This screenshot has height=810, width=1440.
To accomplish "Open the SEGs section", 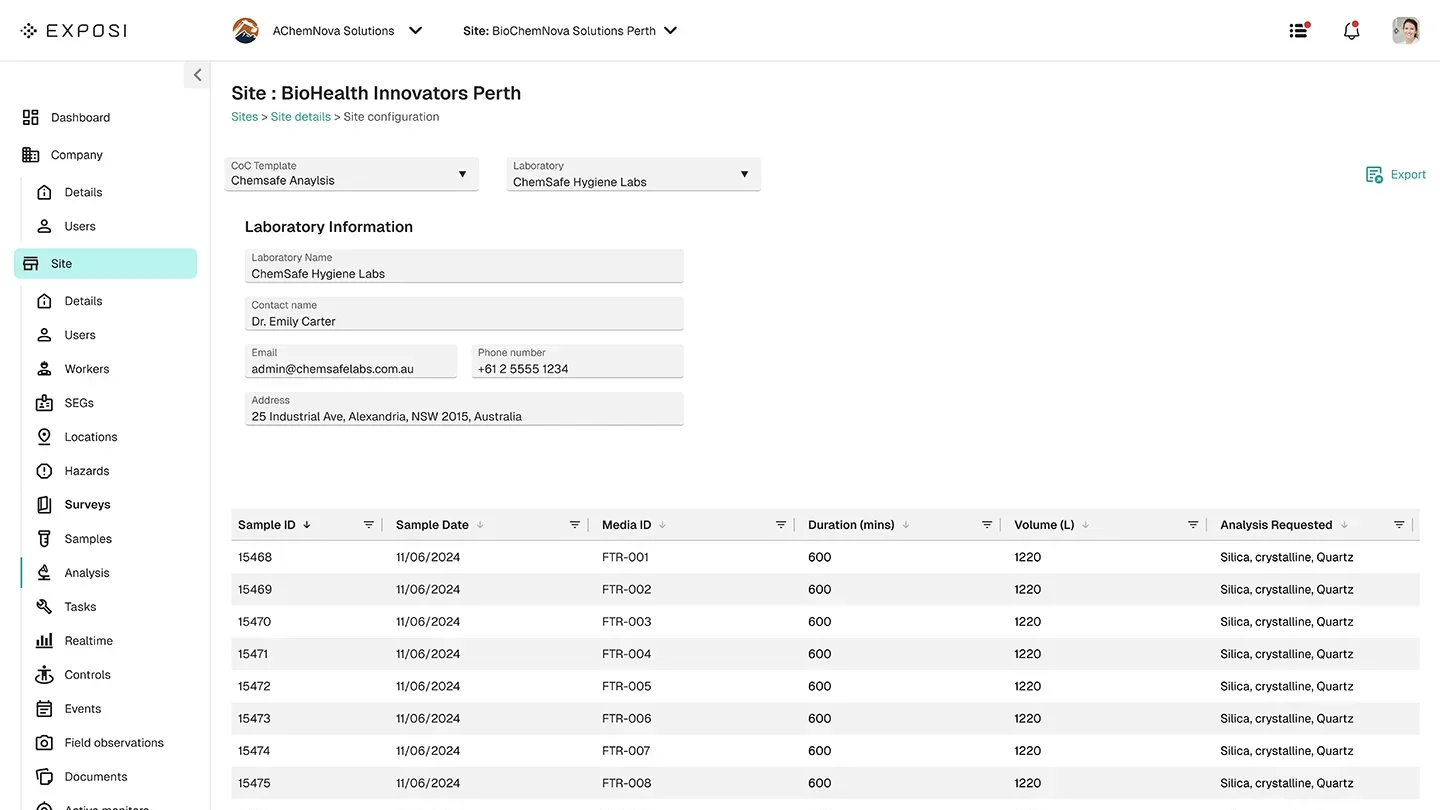I will (44, 402).
